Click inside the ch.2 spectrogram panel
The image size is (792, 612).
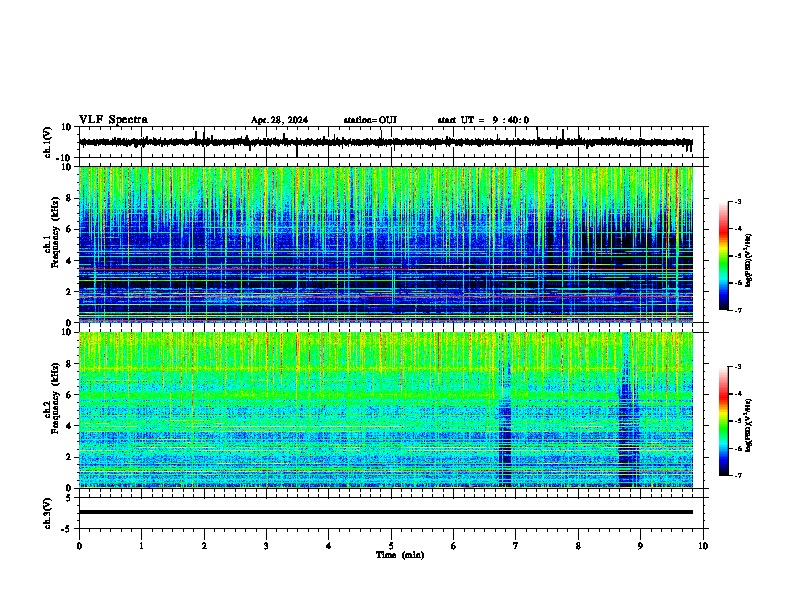click(386, 410)
